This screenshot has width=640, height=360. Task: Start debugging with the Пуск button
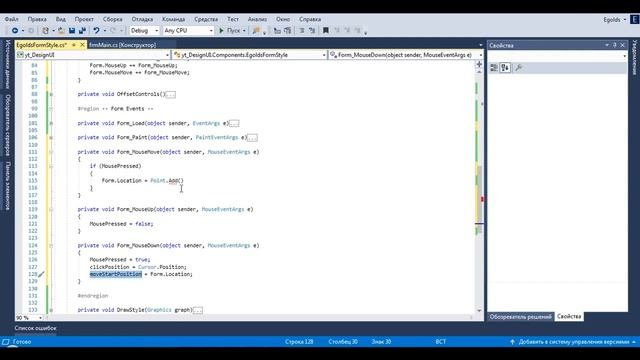click(230, 31)
